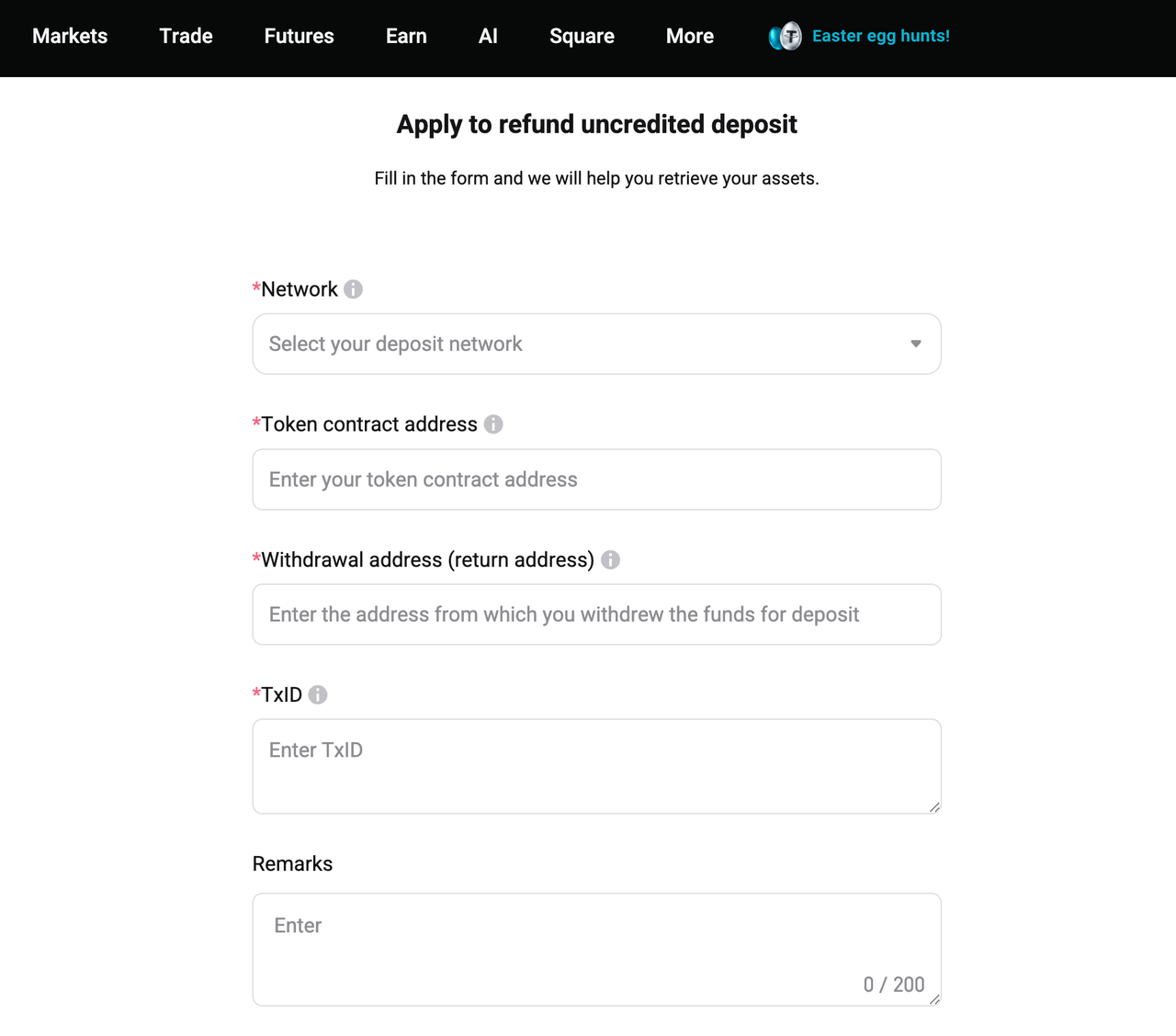Switch to the Trade section
The width and height of the screenshot is (1176, 1036).
coord(186,36)
